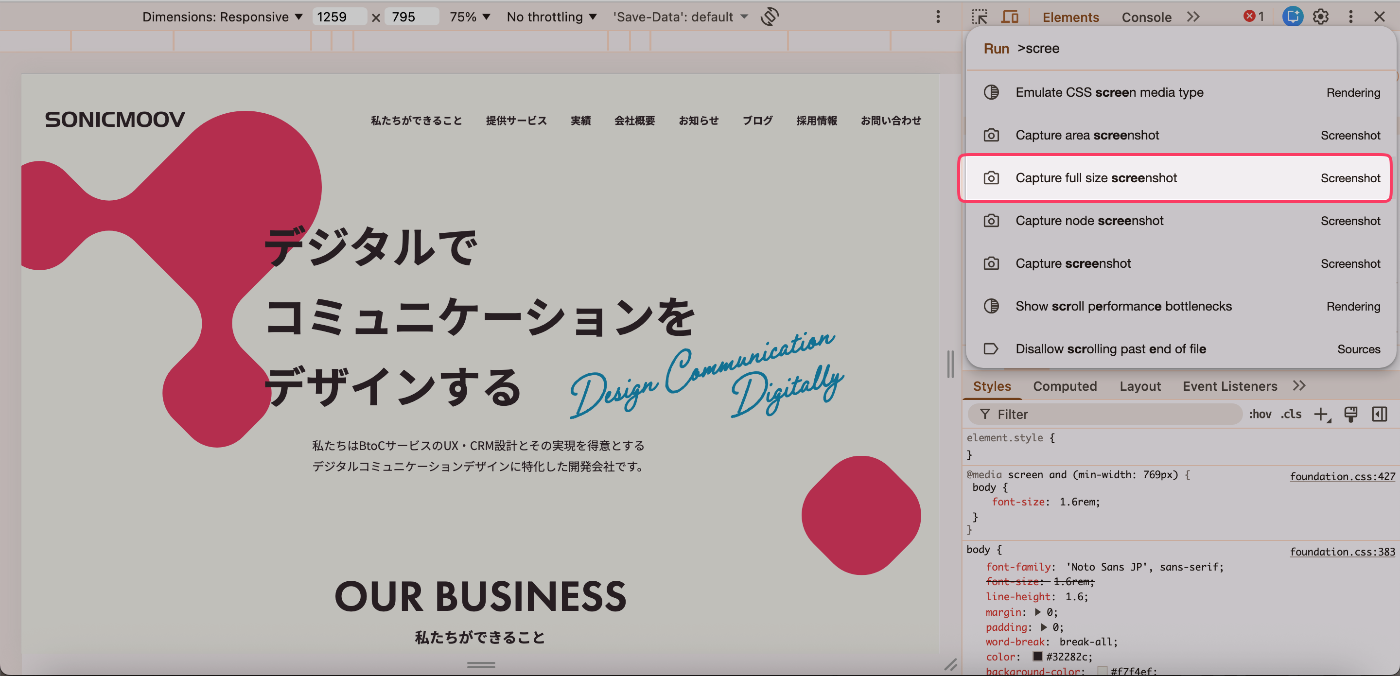Select the inspect element picker icon
1400x676 pixels.
tap(980, 17)
